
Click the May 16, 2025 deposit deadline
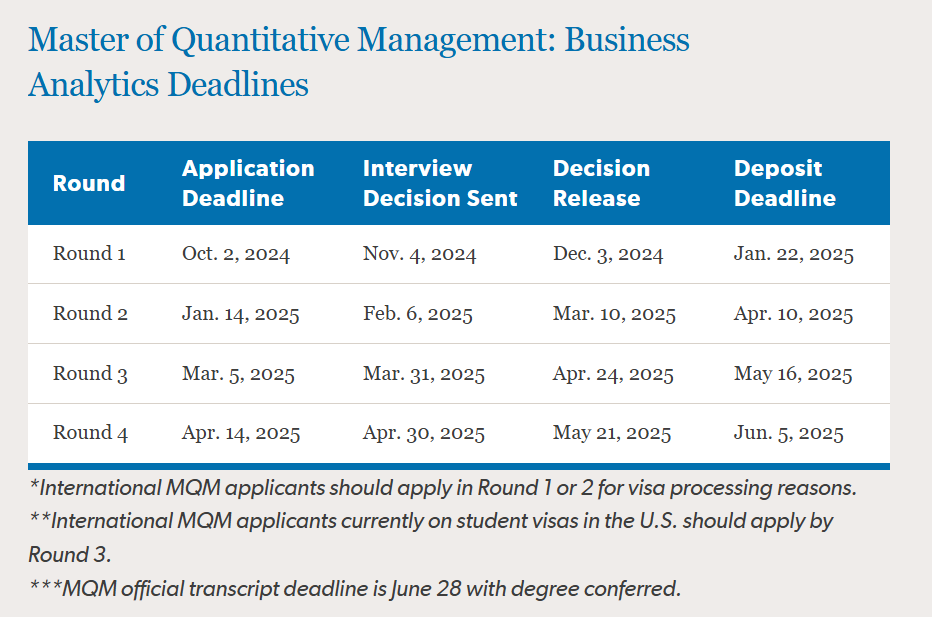[x=793, y=374]
